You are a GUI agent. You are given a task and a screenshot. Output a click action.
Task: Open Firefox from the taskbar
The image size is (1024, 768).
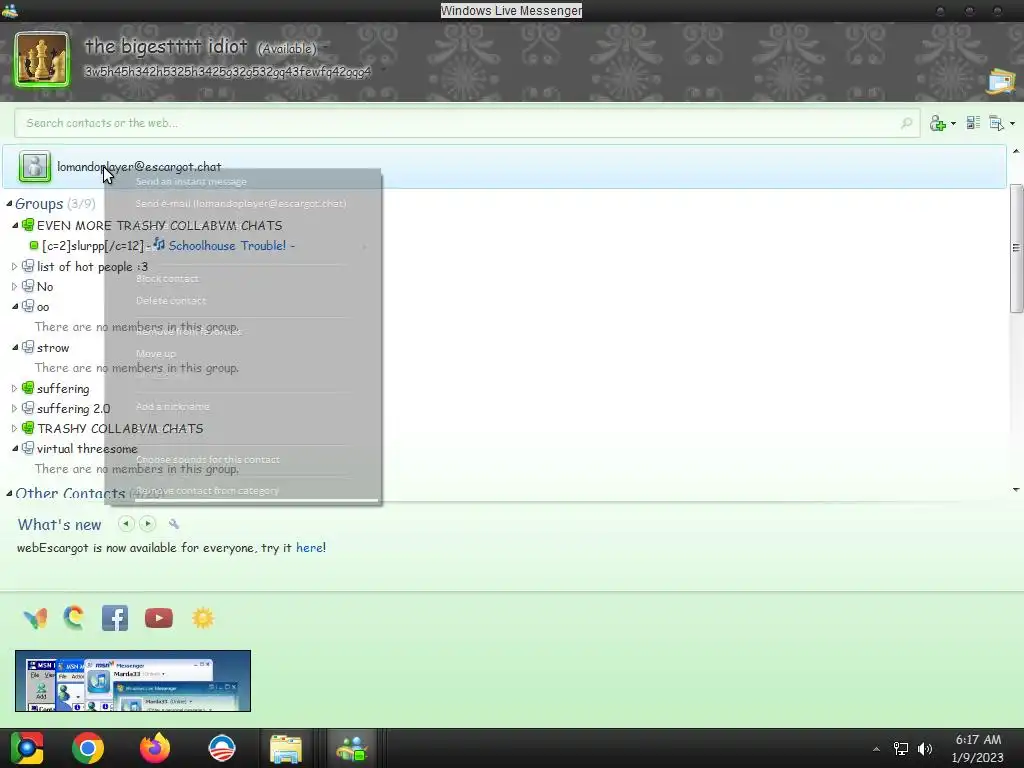[x=155, y=748]
